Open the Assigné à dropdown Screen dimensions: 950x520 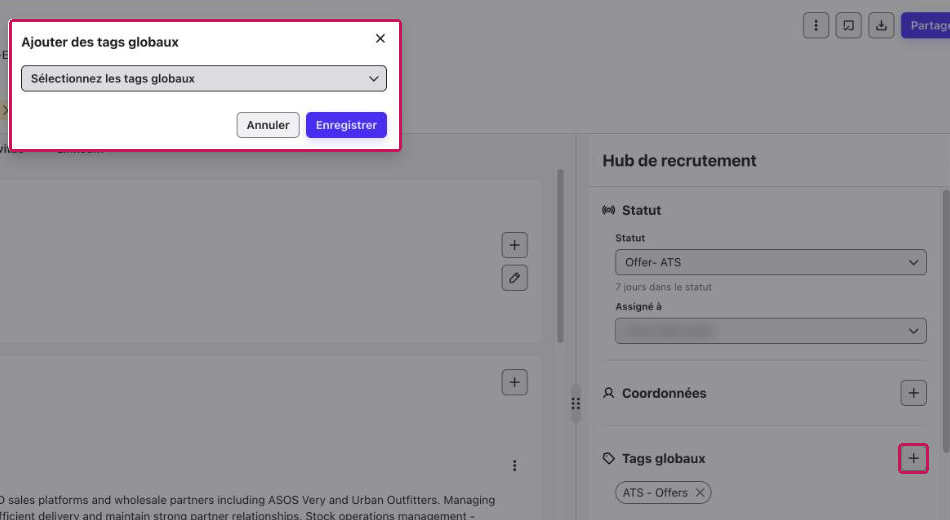(771, 331)
